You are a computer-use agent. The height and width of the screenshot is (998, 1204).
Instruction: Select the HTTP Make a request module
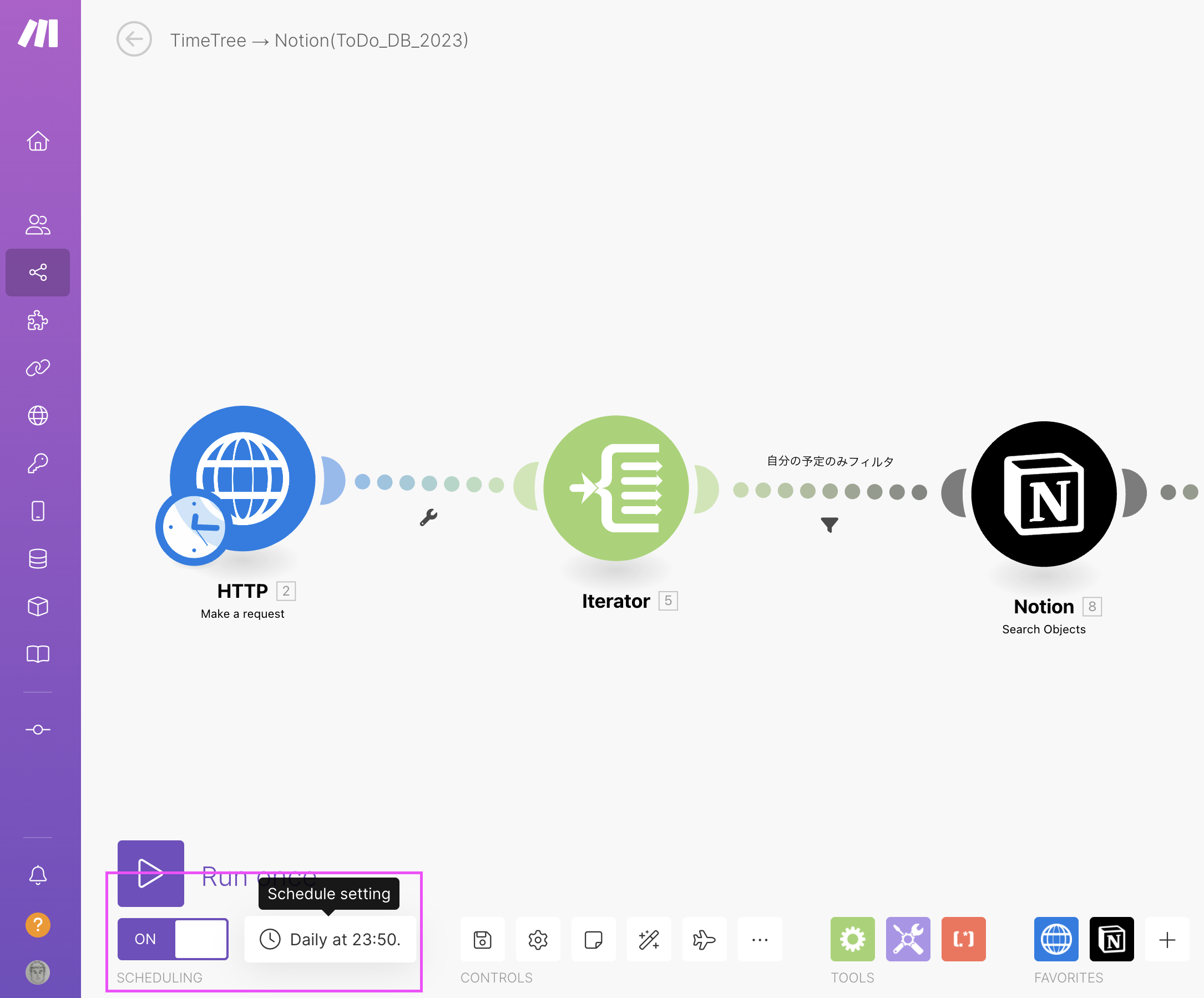(242, 479)
